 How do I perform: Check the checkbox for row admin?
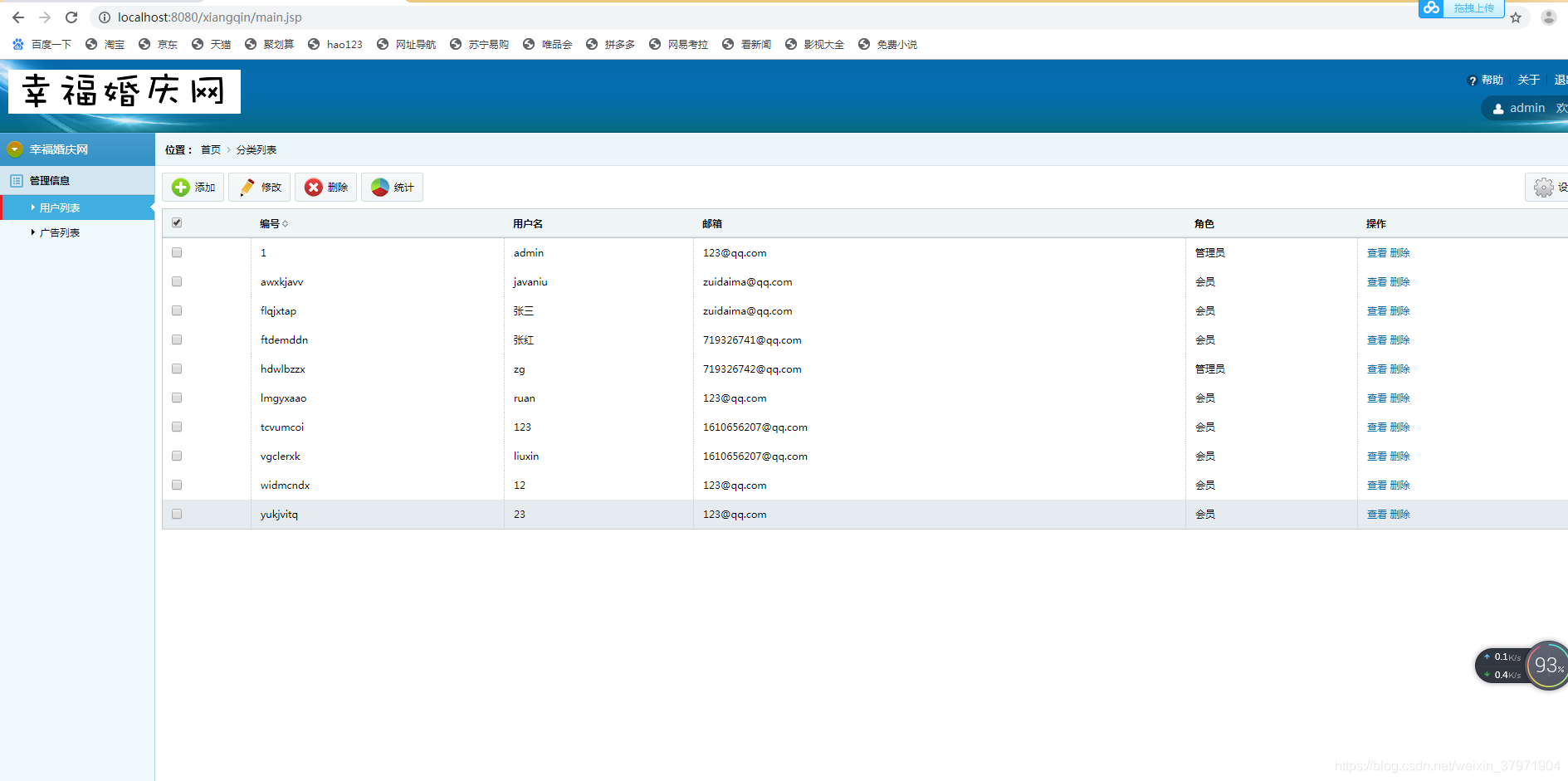click(x=177, y=252)
